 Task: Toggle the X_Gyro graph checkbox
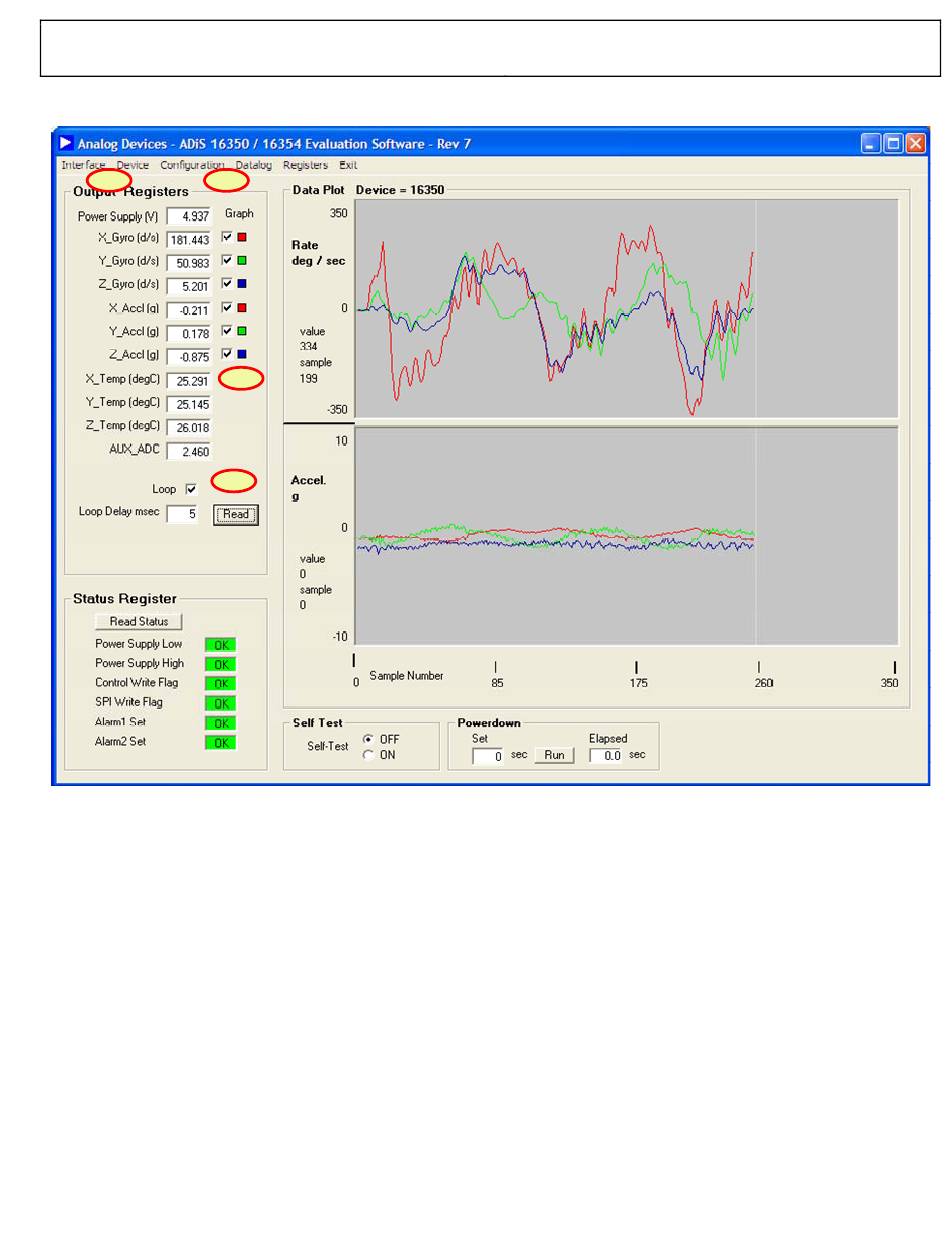(227, 238)
